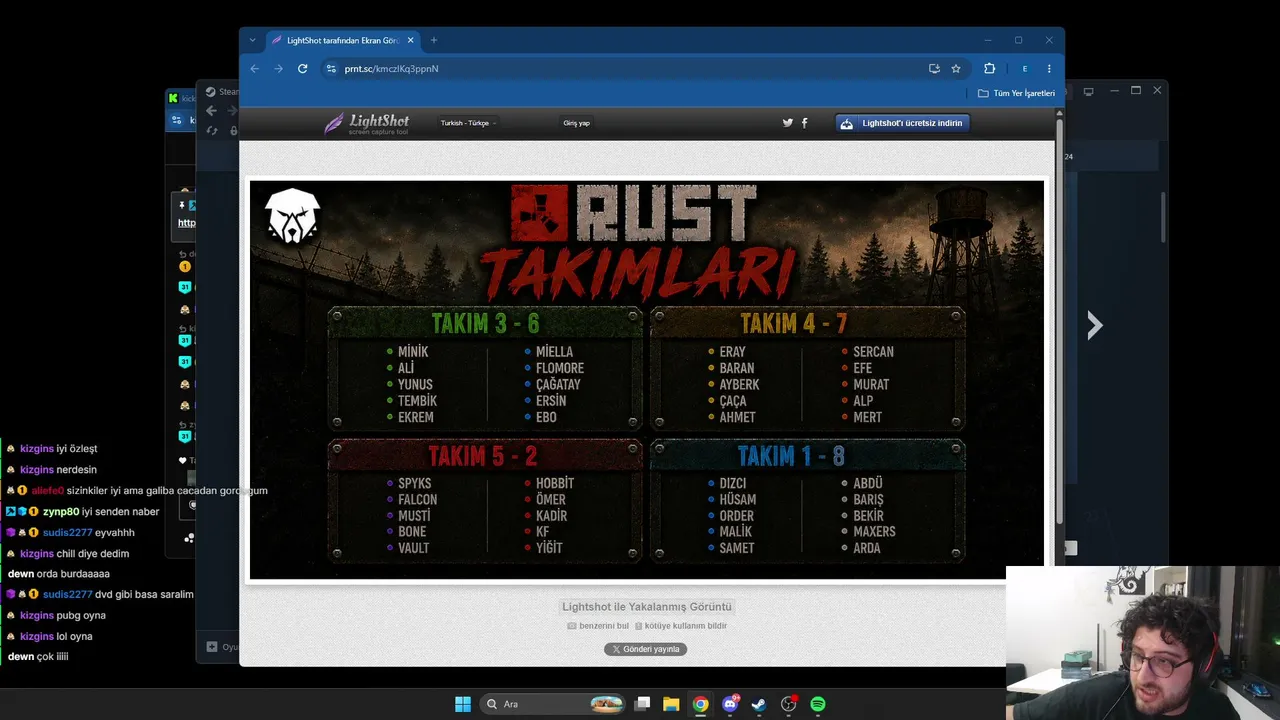Open the Chrome extensions puzzle icon
The width and height of the screenshot is (1280, 720).
point(989,69)
